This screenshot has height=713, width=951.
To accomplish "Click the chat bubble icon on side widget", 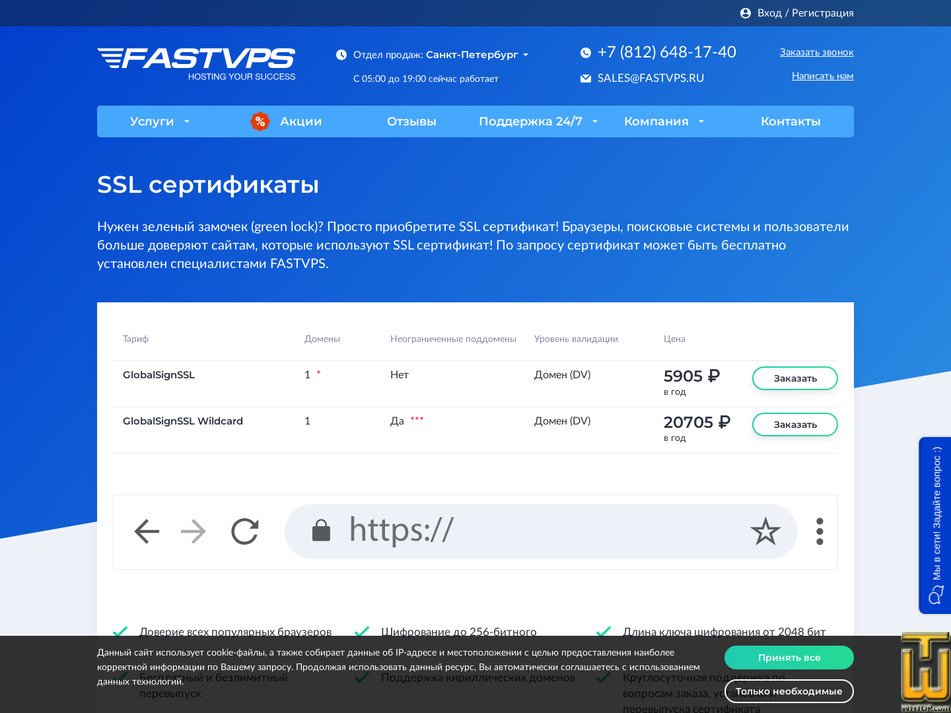I will pos(936,595).
